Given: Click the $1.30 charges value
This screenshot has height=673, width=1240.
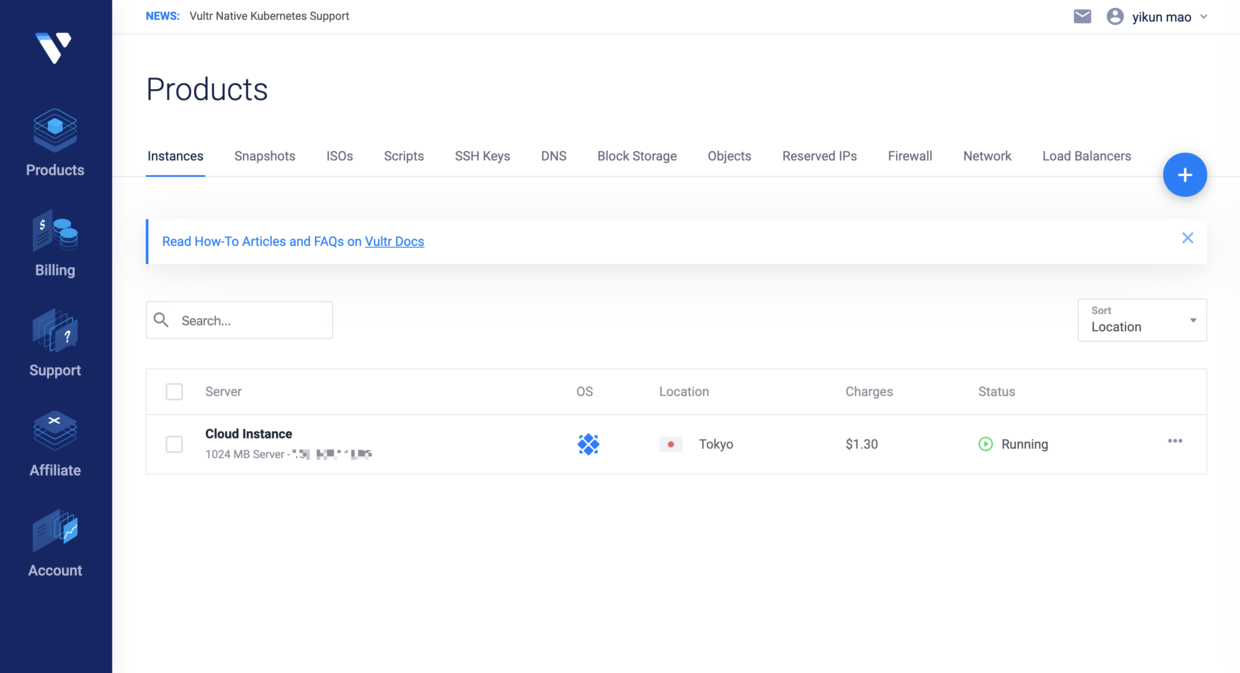Looking at the screenshot, I should point(861,444).
